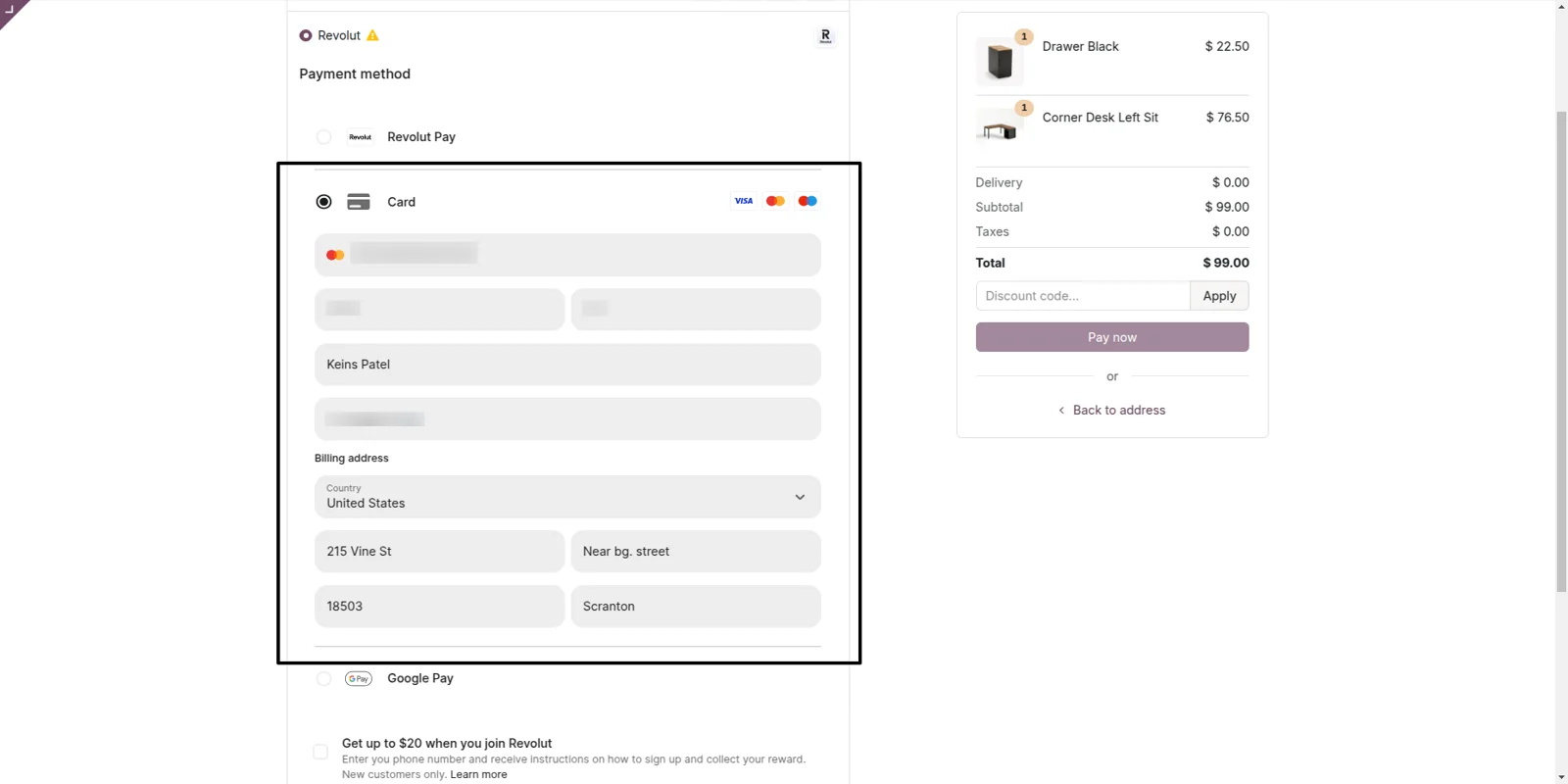The height and width of the screenshot is (784, 1568).
Task: Click the Corner Desk Left Sit name
Action: click(x=1100, y=118)
